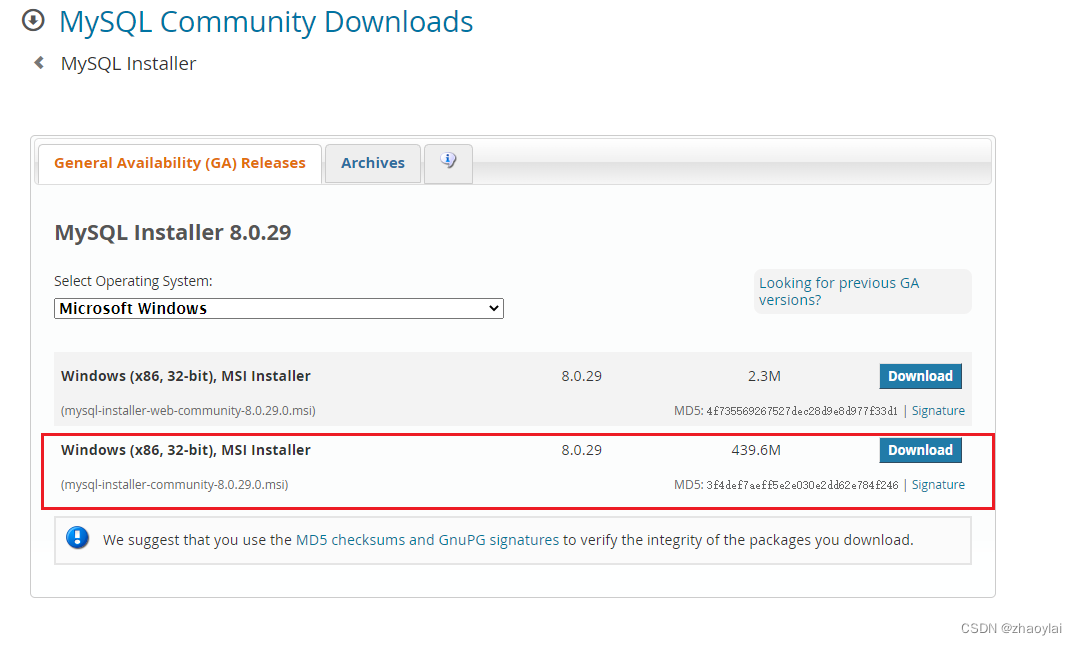The image size is (1077, 645).
Task: Open MD5 checksums and GnuPG signatures link
Action: [427, 540]
